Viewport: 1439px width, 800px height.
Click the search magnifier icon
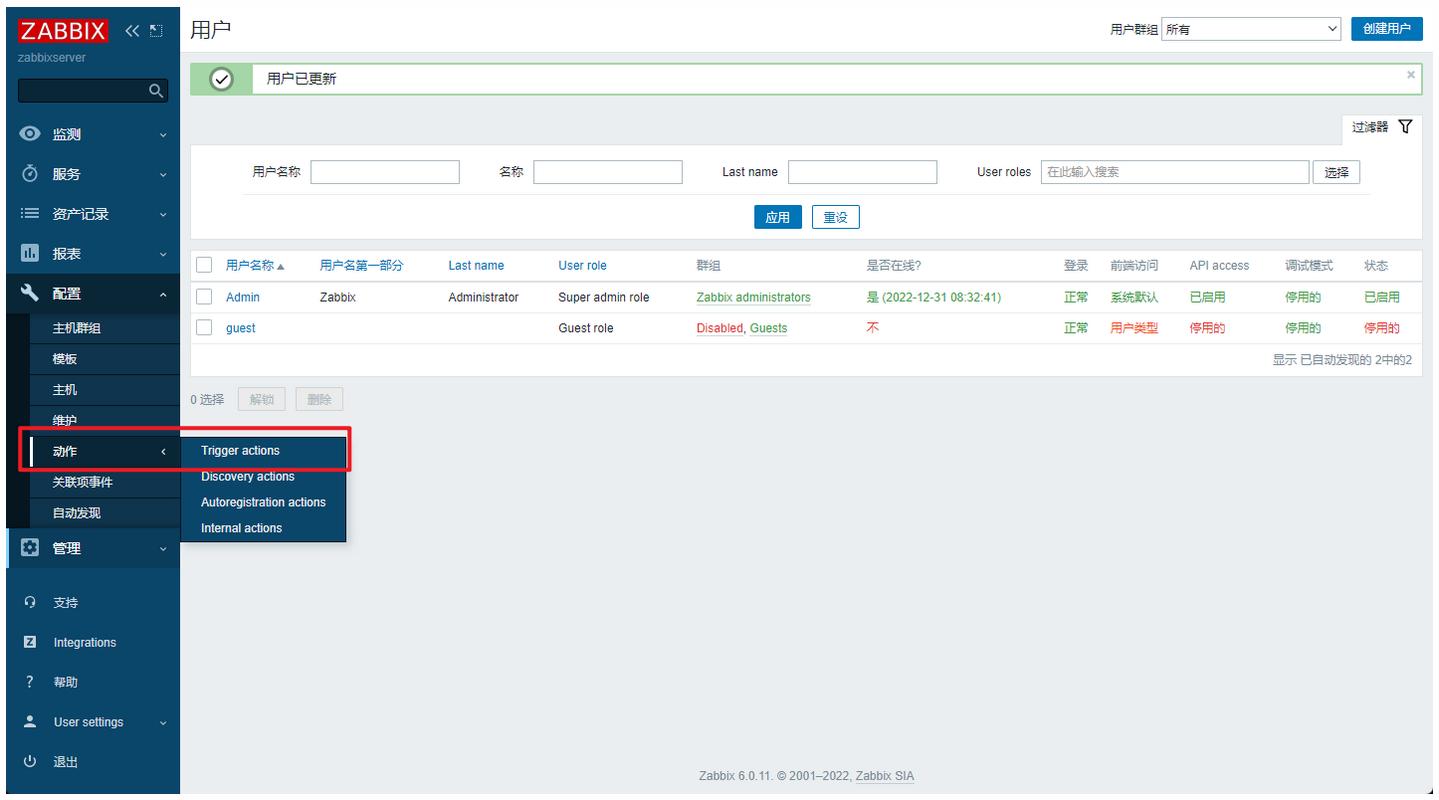(x=155, y=91)
